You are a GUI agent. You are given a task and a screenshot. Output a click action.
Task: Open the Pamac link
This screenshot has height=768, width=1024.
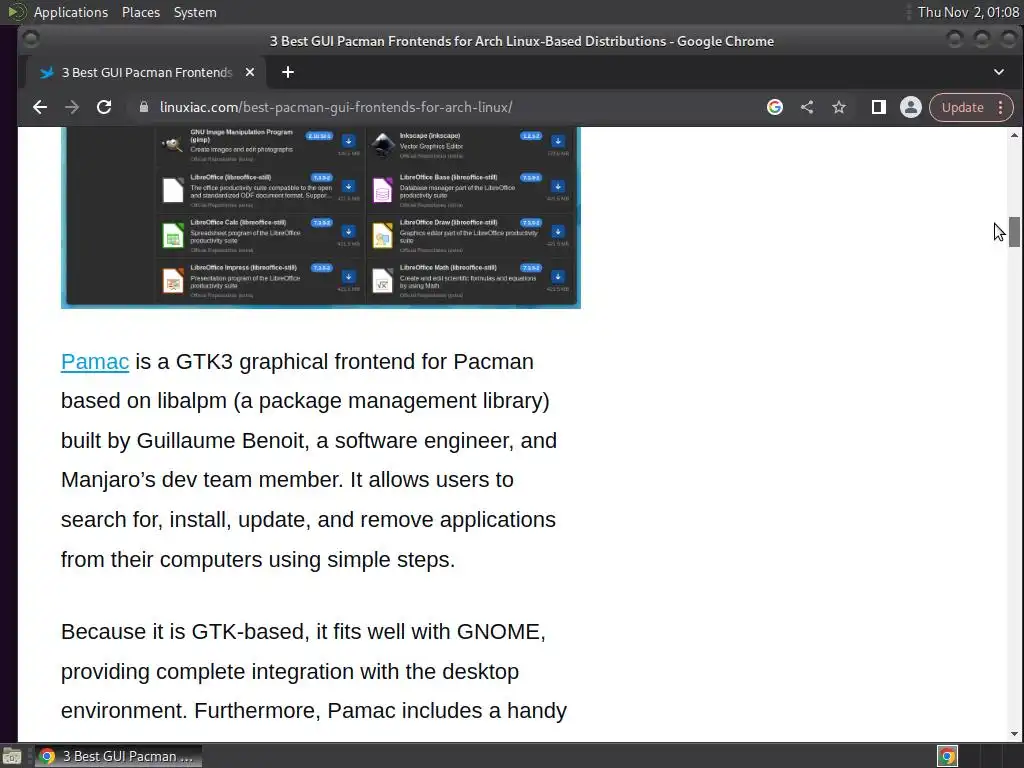[95, 362]
